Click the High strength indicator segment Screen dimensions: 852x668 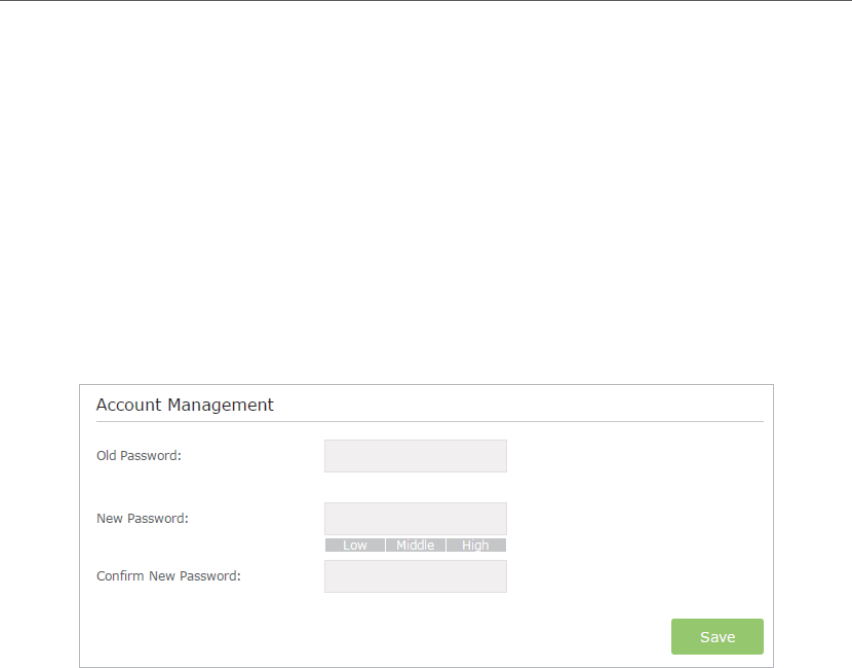[476, 545]
